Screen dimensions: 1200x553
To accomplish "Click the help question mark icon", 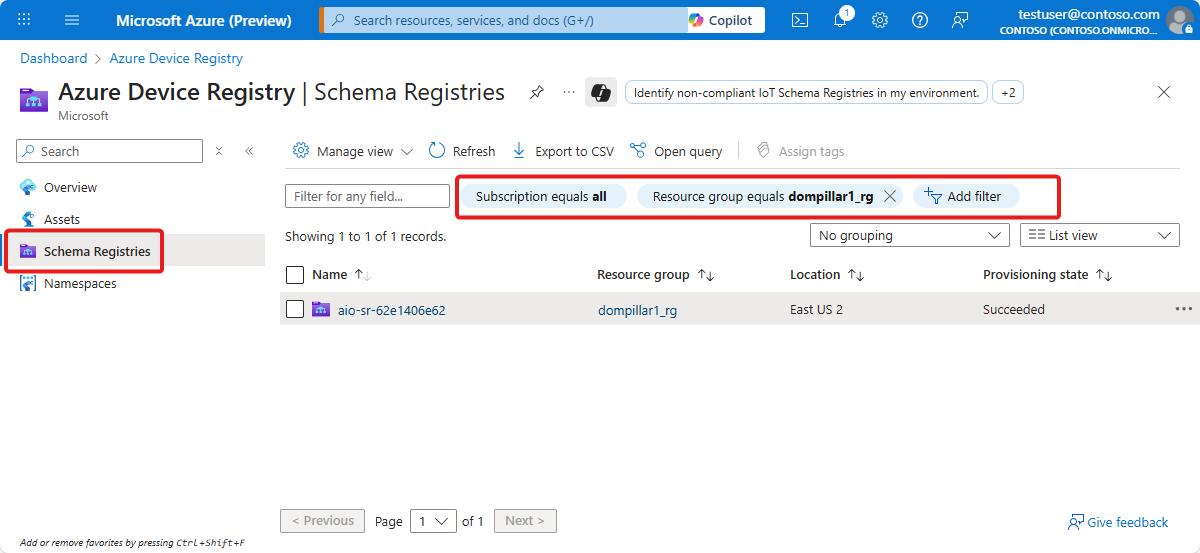I will [920, 20].
